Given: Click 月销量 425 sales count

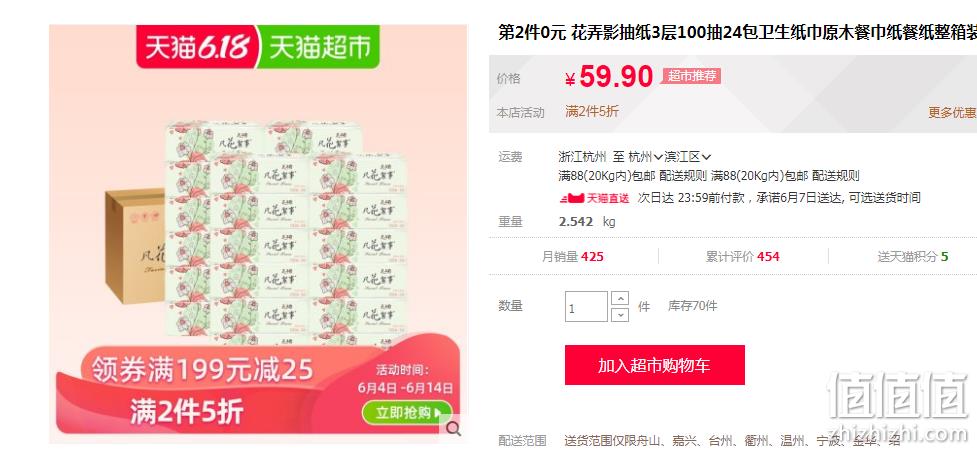Looking at the screenshot, I should [x=573, y=257].
